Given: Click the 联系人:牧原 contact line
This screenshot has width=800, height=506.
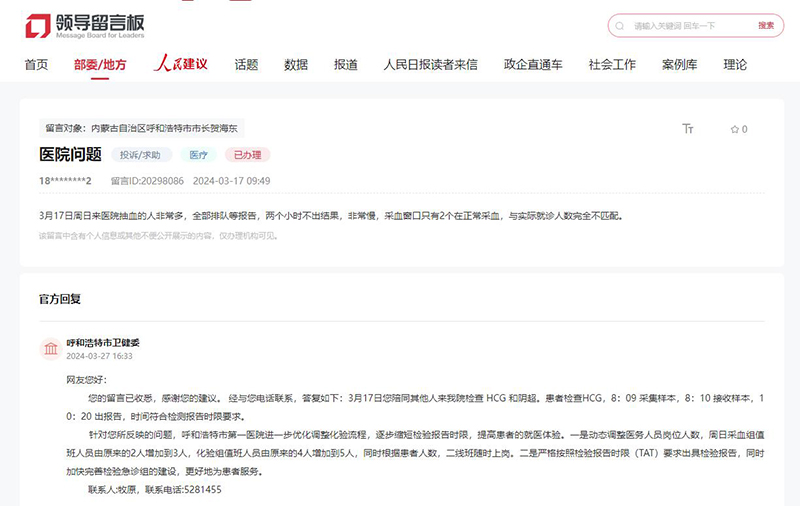Looking at the screenshot, I should (x=155, y=490).
